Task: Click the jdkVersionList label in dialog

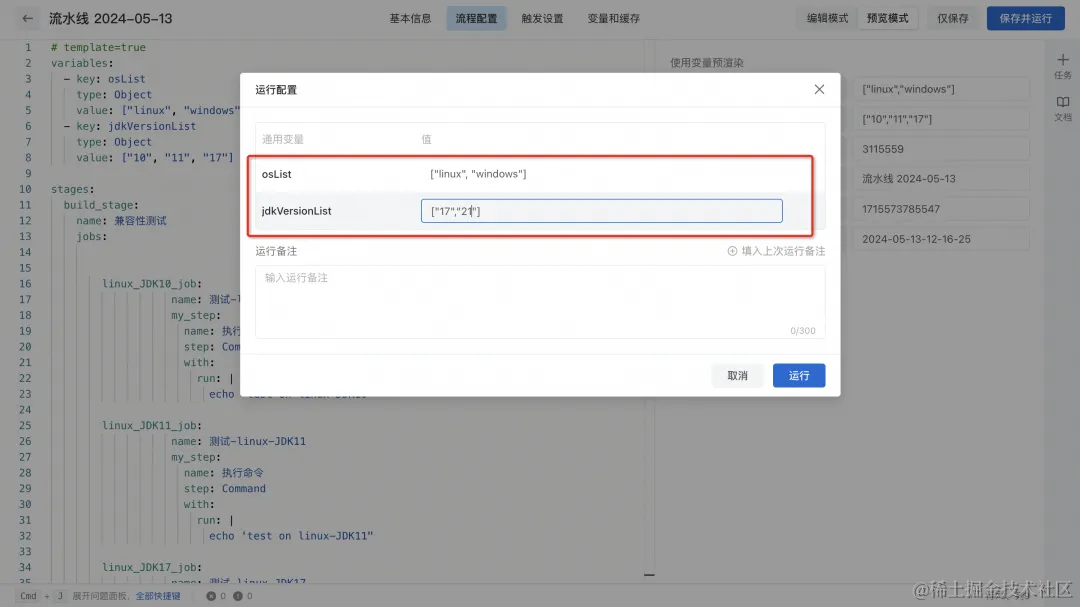Action: point(296,211)
